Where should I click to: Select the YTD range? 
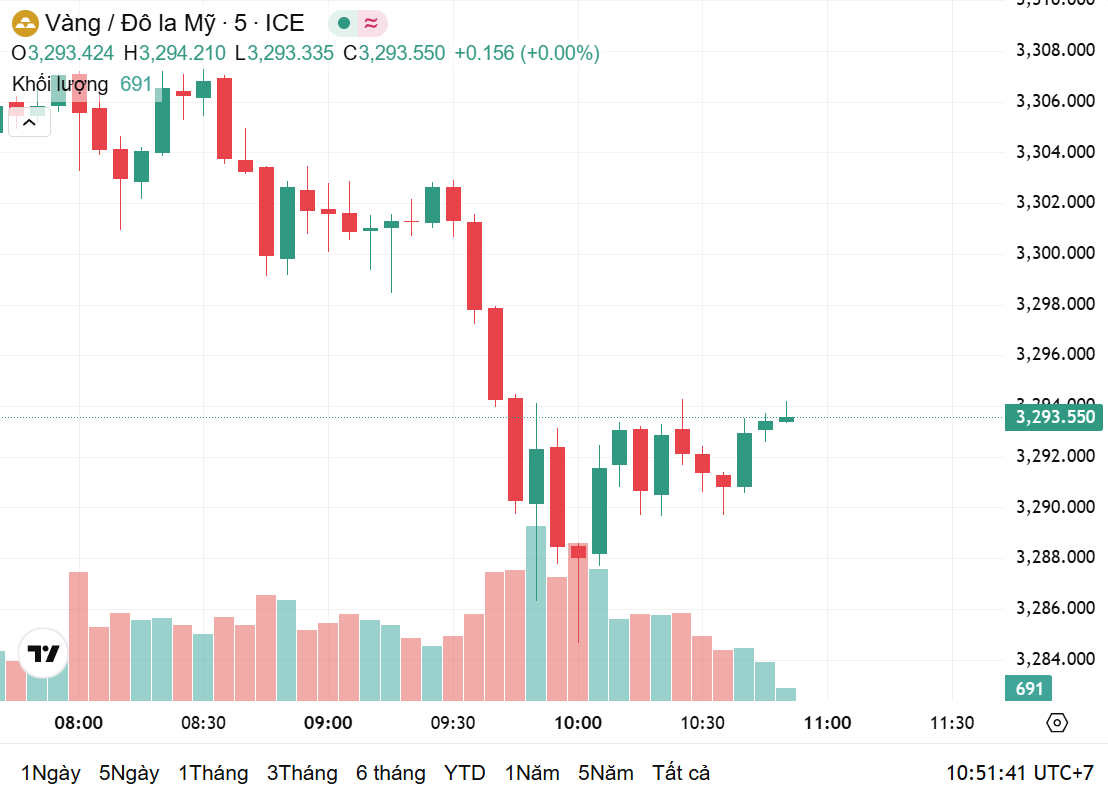pyautogui.click(x=465, y=773)
